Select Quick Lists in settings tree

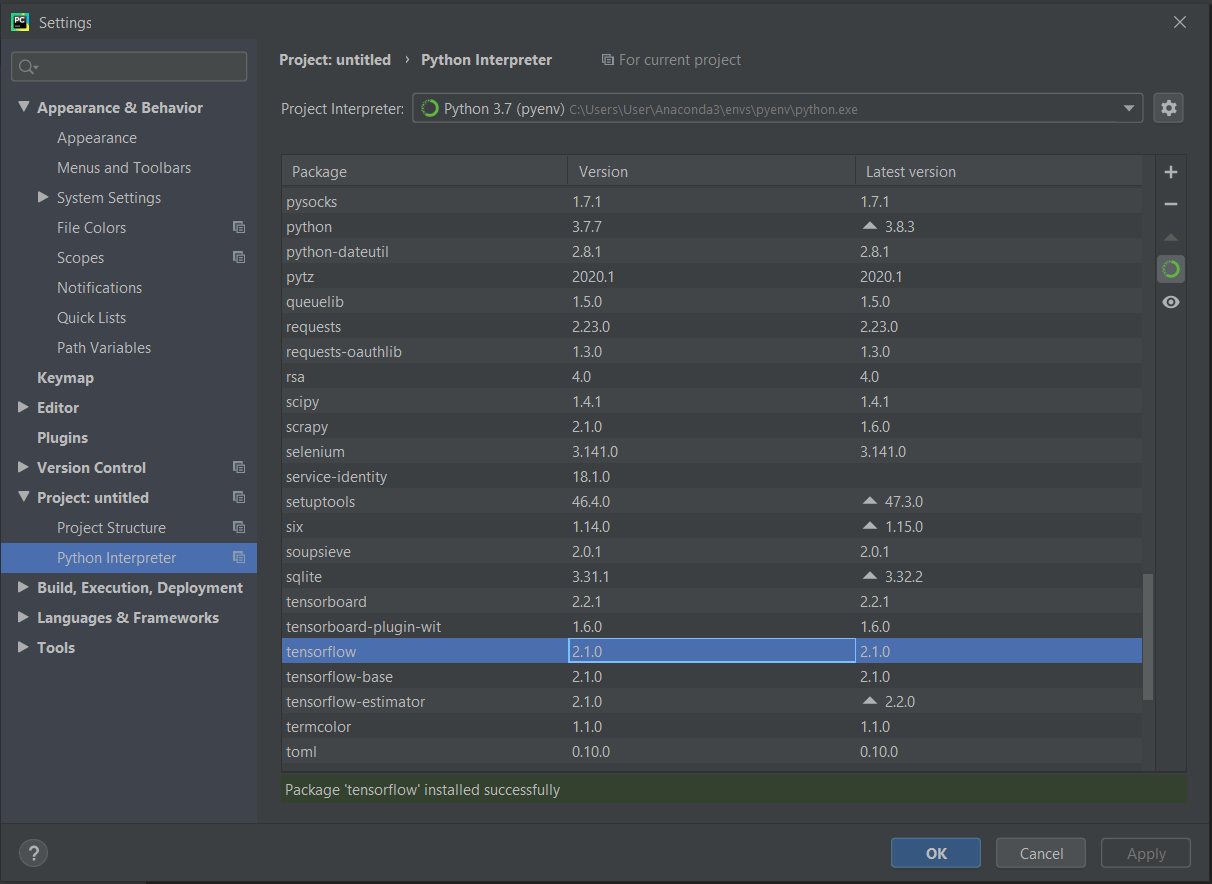tap(92, 318)
